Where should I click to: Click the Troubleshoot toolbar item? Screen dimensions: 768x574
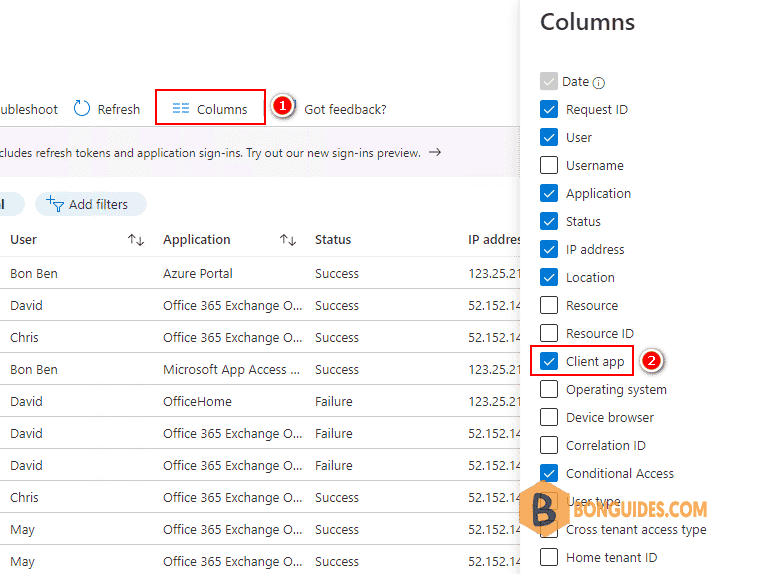(29, 109)
